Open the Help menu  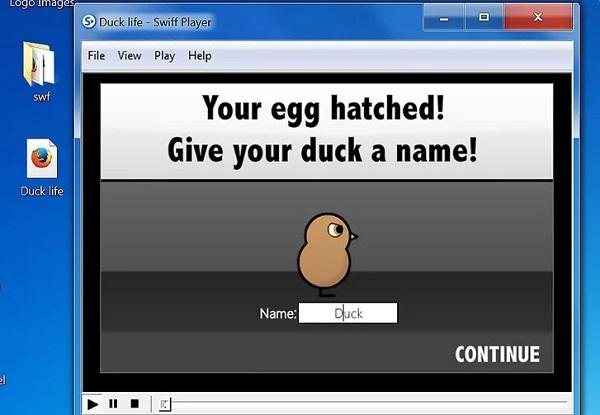tap(200, 56)
